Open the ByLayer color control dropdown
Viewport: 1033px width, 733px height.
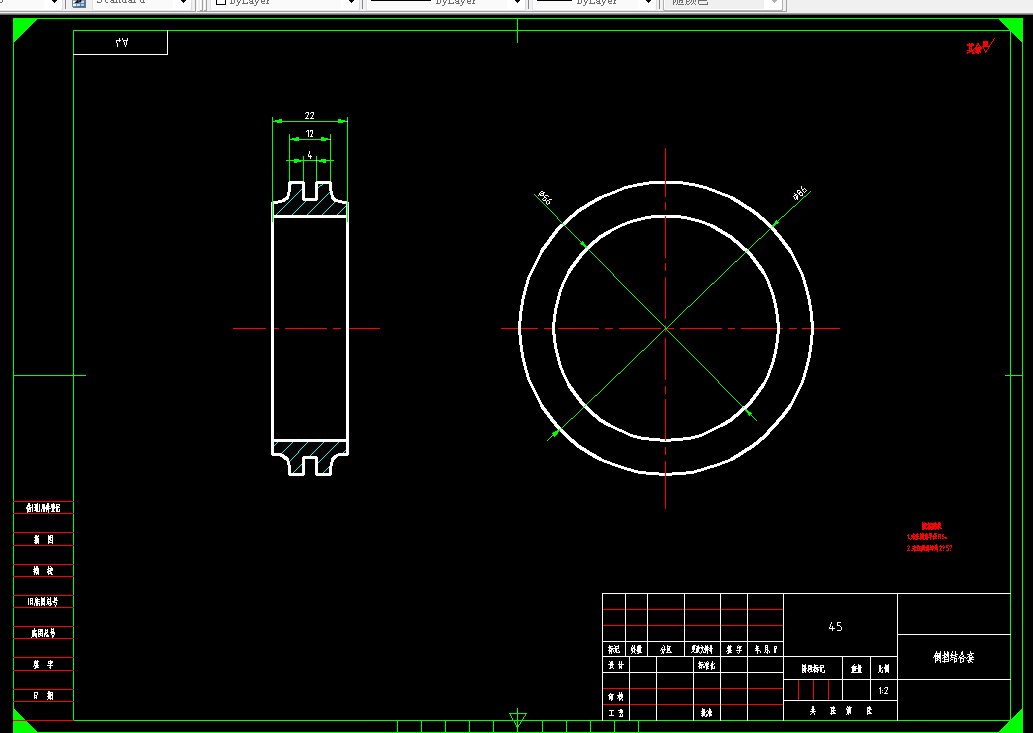coord(286,3)
